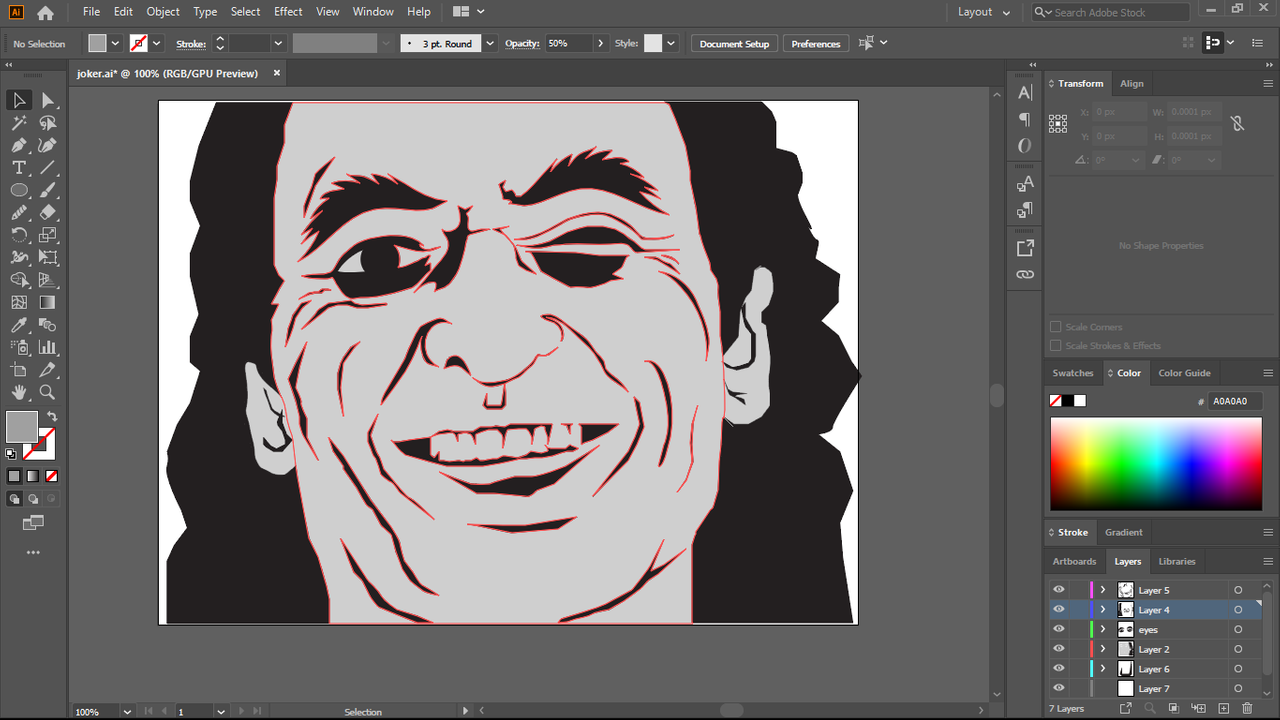The height and width of the screenshot is (720, 1280).
Task: Create new layer in Layers panel
Action: click(1223, 708)
